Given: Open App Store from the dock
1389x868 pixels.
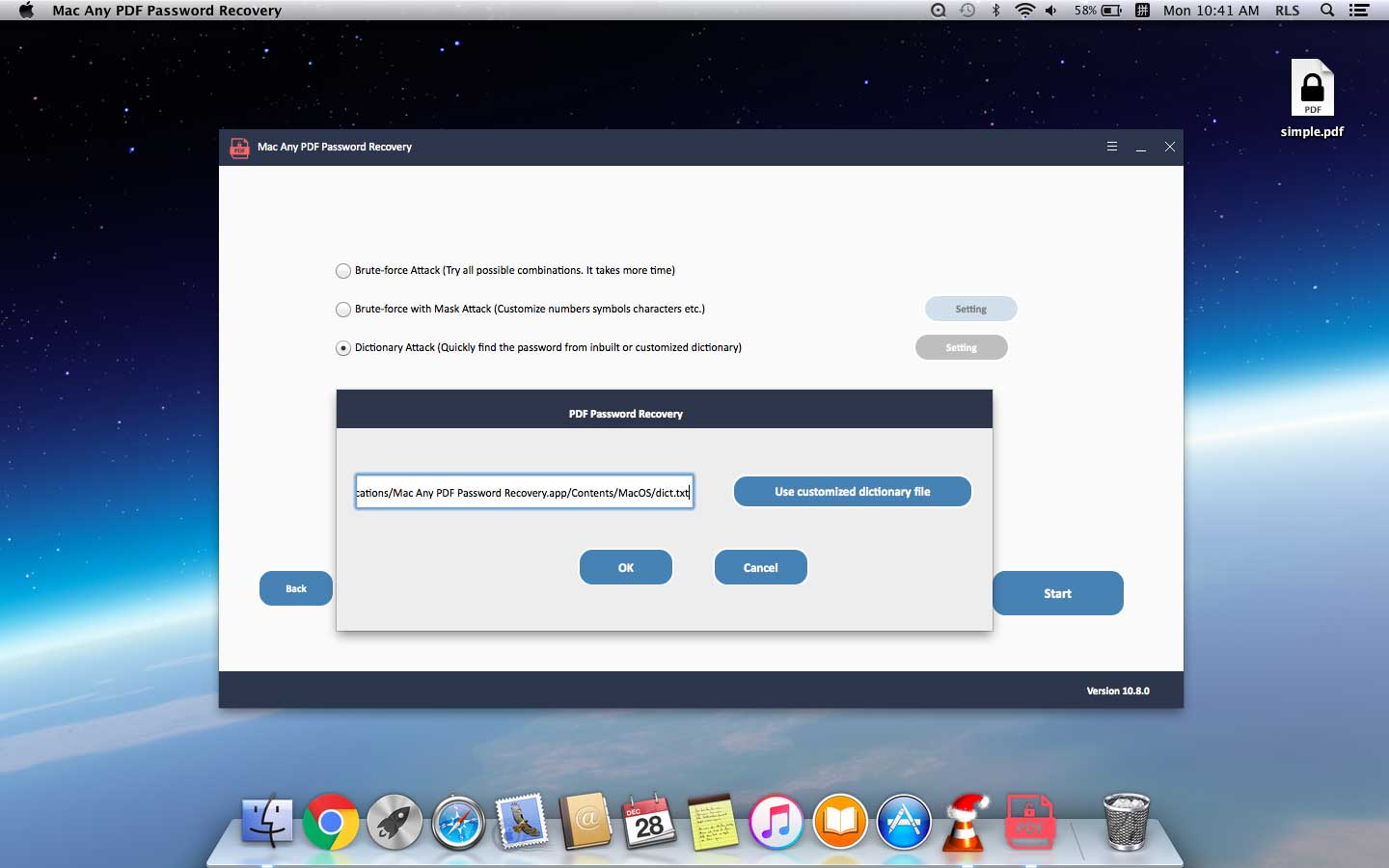Looking at the screenshot, I should coord(904,823).
